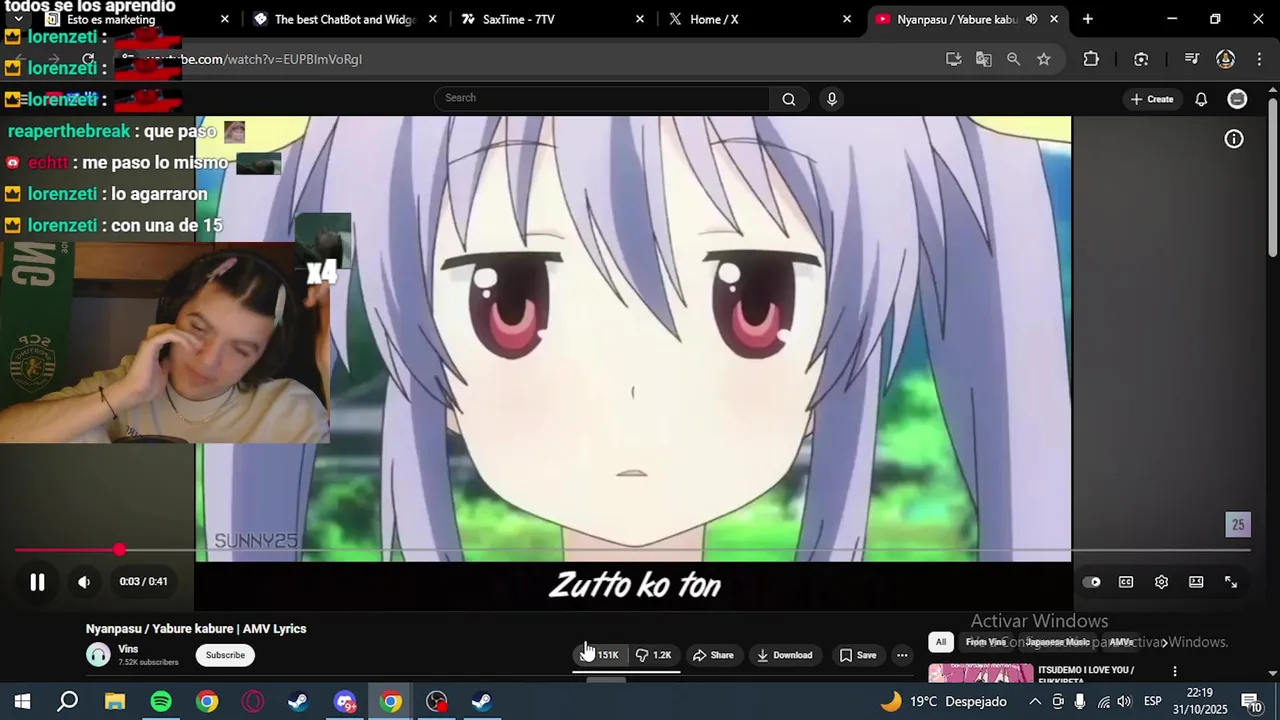Save video to a playlist
Image resolution: width=1280 pixels, height=720 pixels.
pos(858,655)
